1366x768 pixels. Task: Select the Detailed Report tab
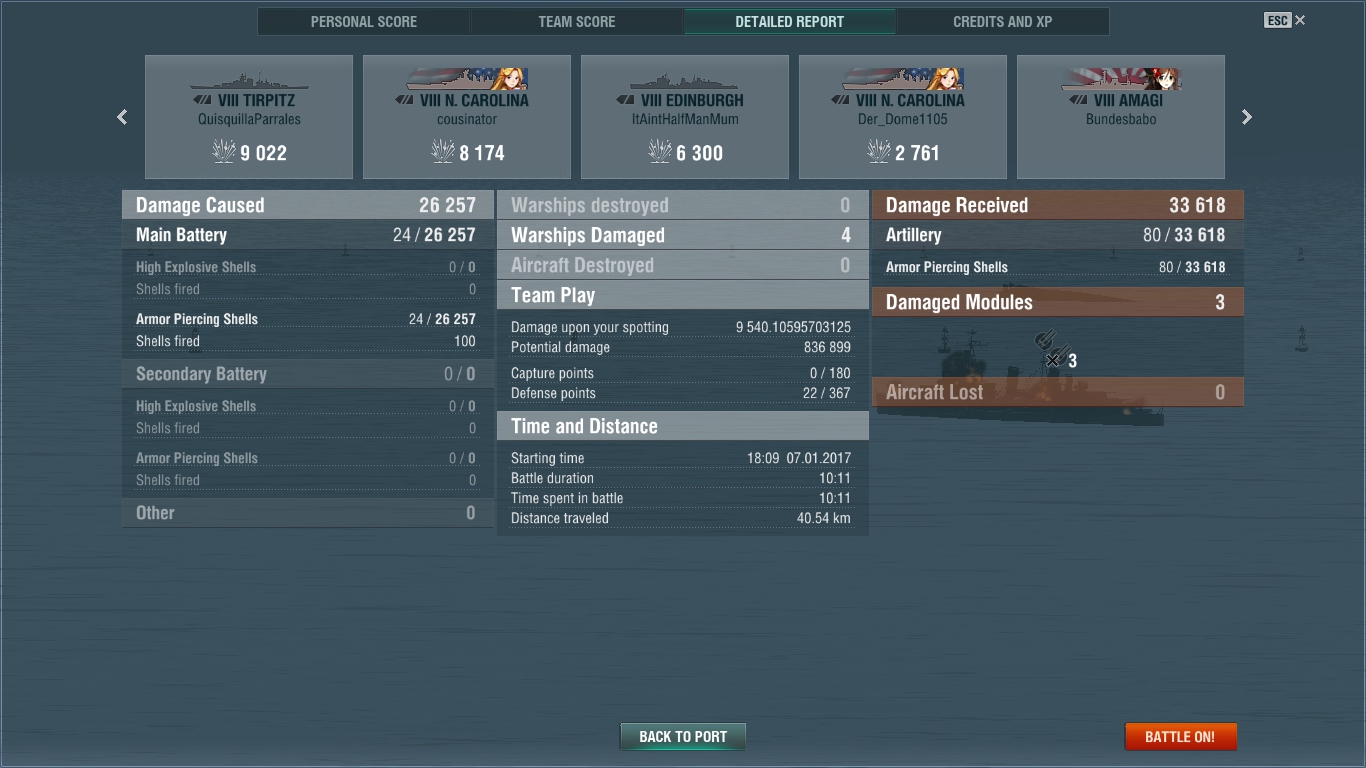tap(790, 21)
